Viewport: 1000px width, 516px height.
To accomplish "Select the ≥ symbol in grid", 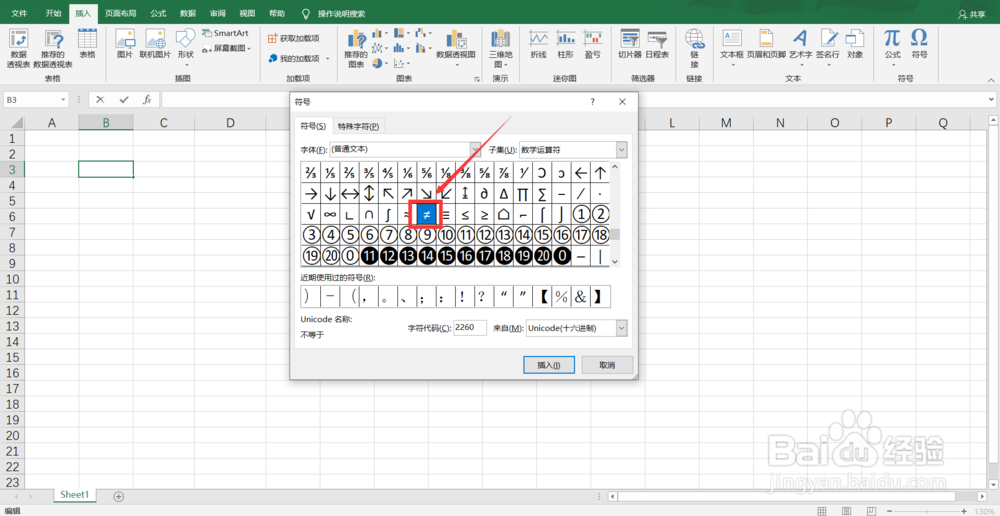I will coord(485,215).
